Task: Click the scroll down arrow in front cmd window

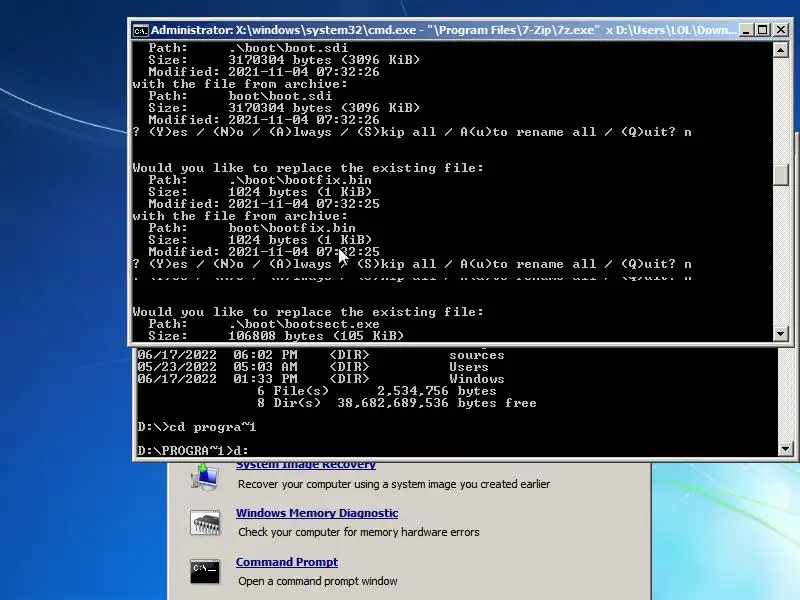Action: tap(780, 334)
